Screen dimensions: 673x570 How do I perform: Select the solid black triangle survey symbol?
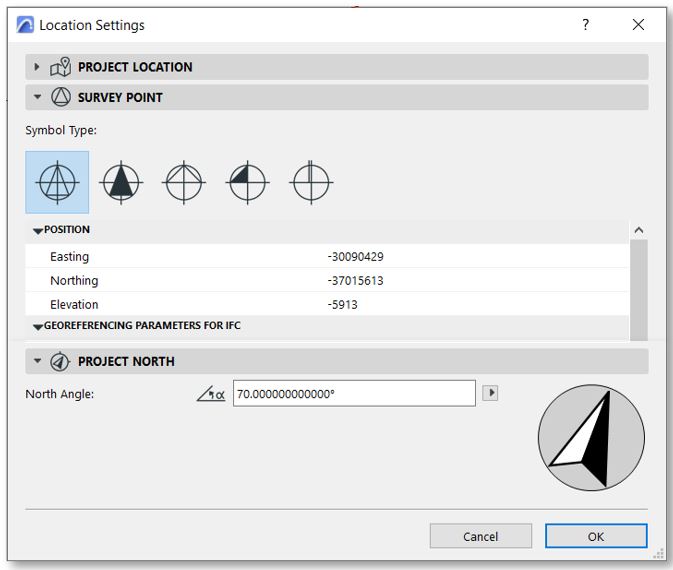(x=121, y=183)
